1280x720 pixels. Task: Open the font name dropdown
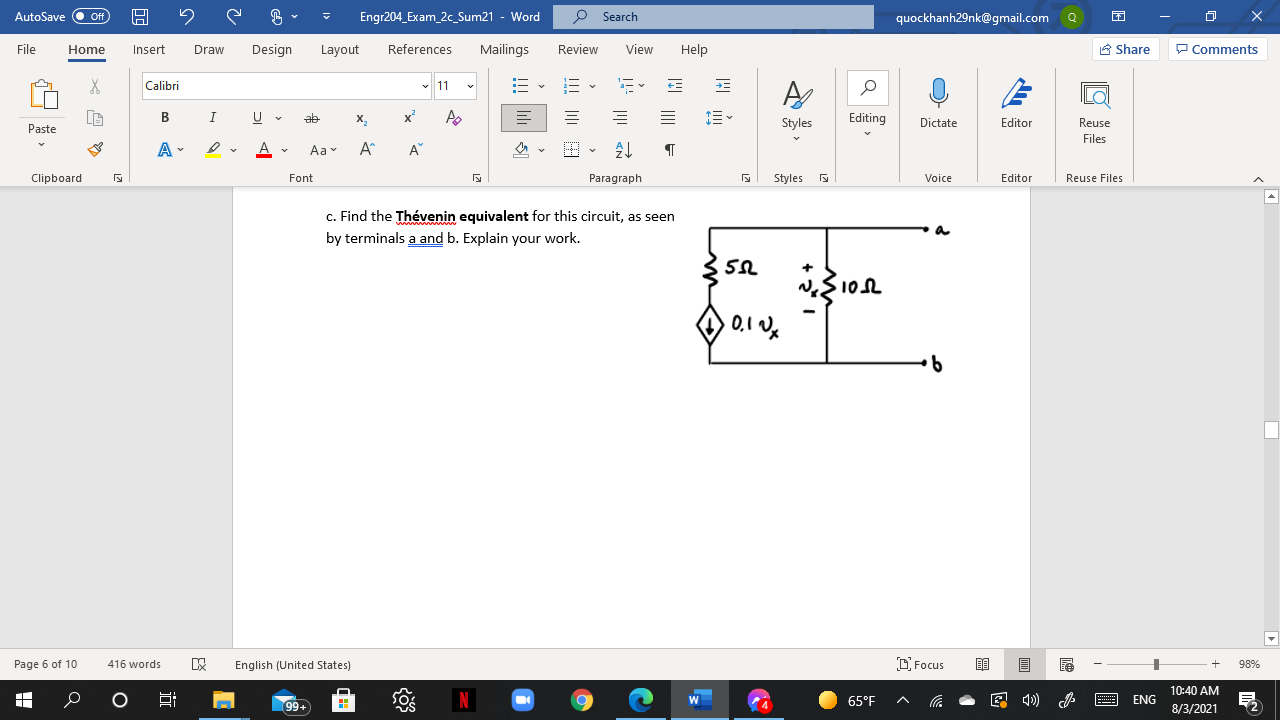pos(424,86)
